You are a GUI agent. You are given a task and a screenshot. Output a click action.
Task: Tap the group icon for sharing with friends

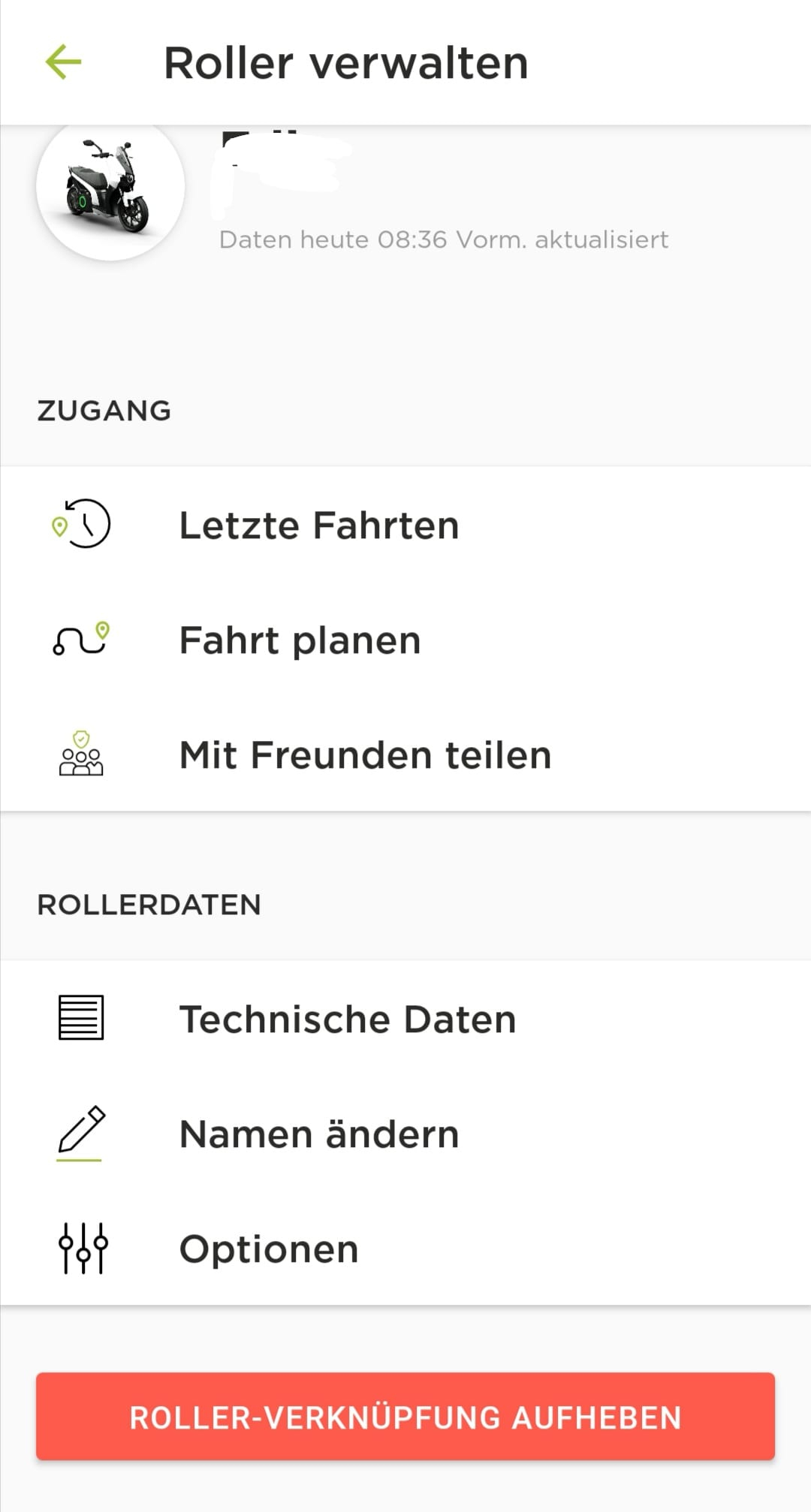[81, 754]
